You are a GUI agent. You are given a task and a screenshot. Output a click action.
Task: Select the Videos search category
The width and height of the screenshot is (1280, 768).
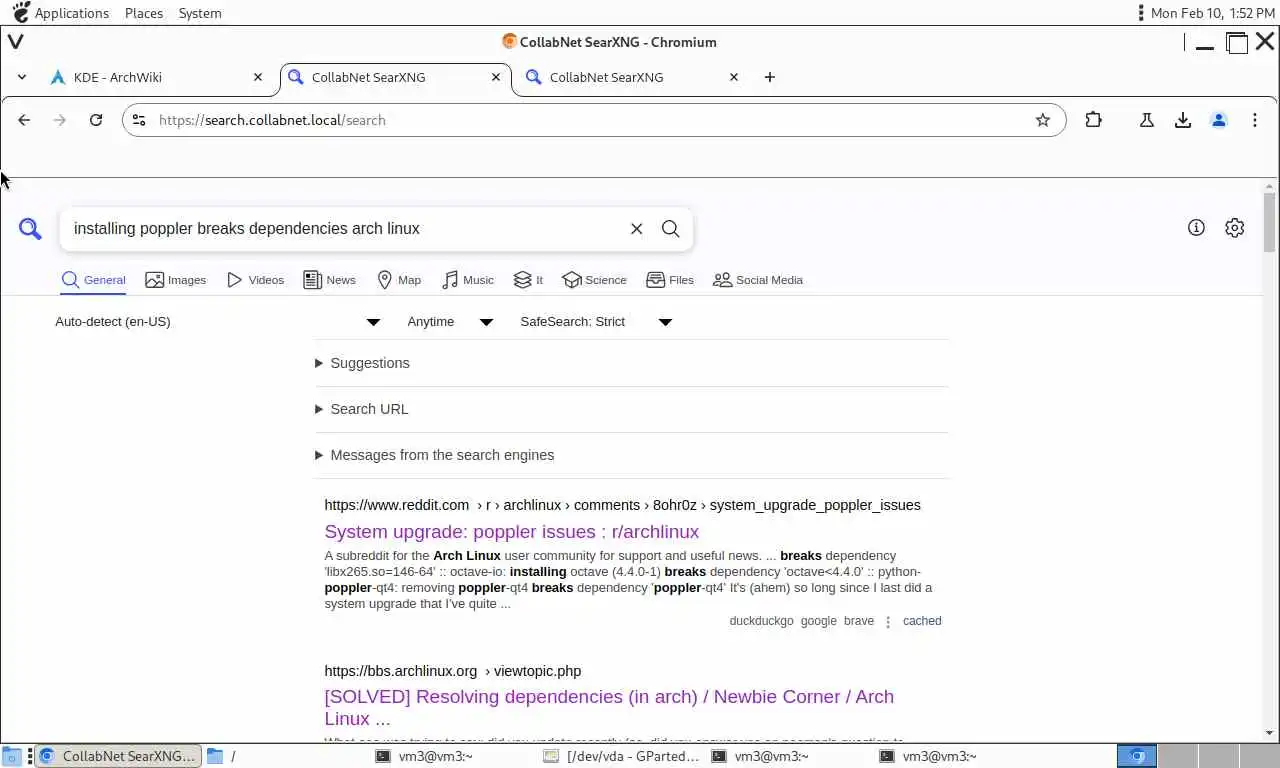[x=256, y=280]
